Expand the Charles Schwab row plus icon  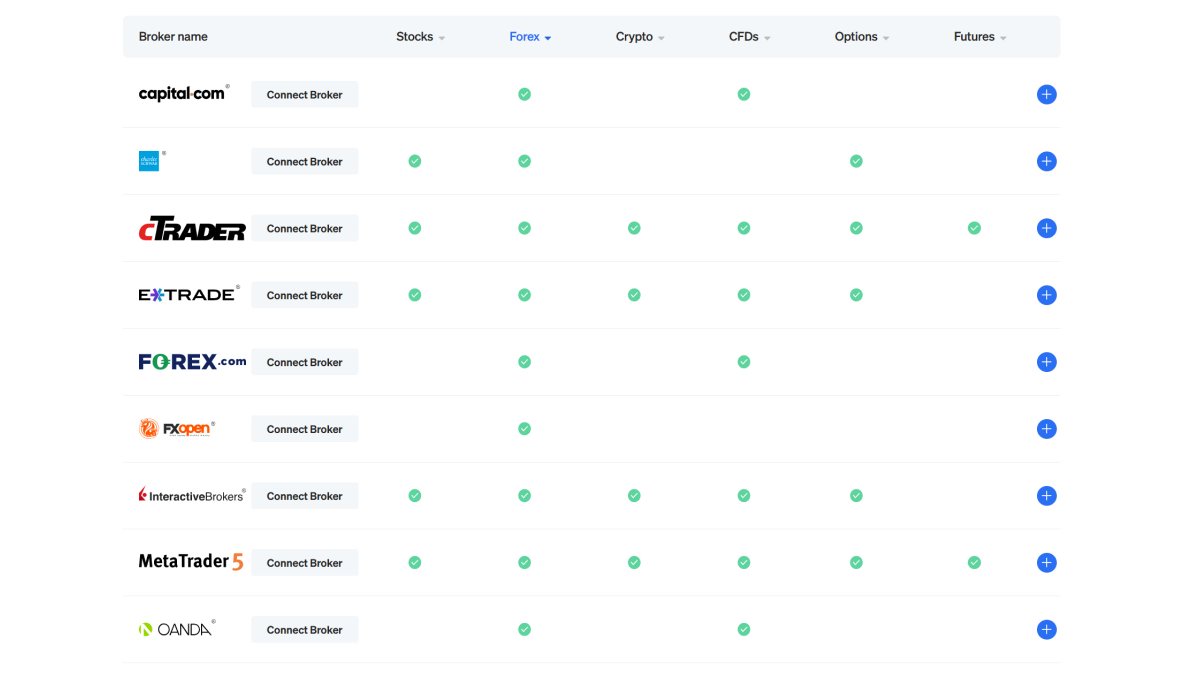[x=1046, y=161]
